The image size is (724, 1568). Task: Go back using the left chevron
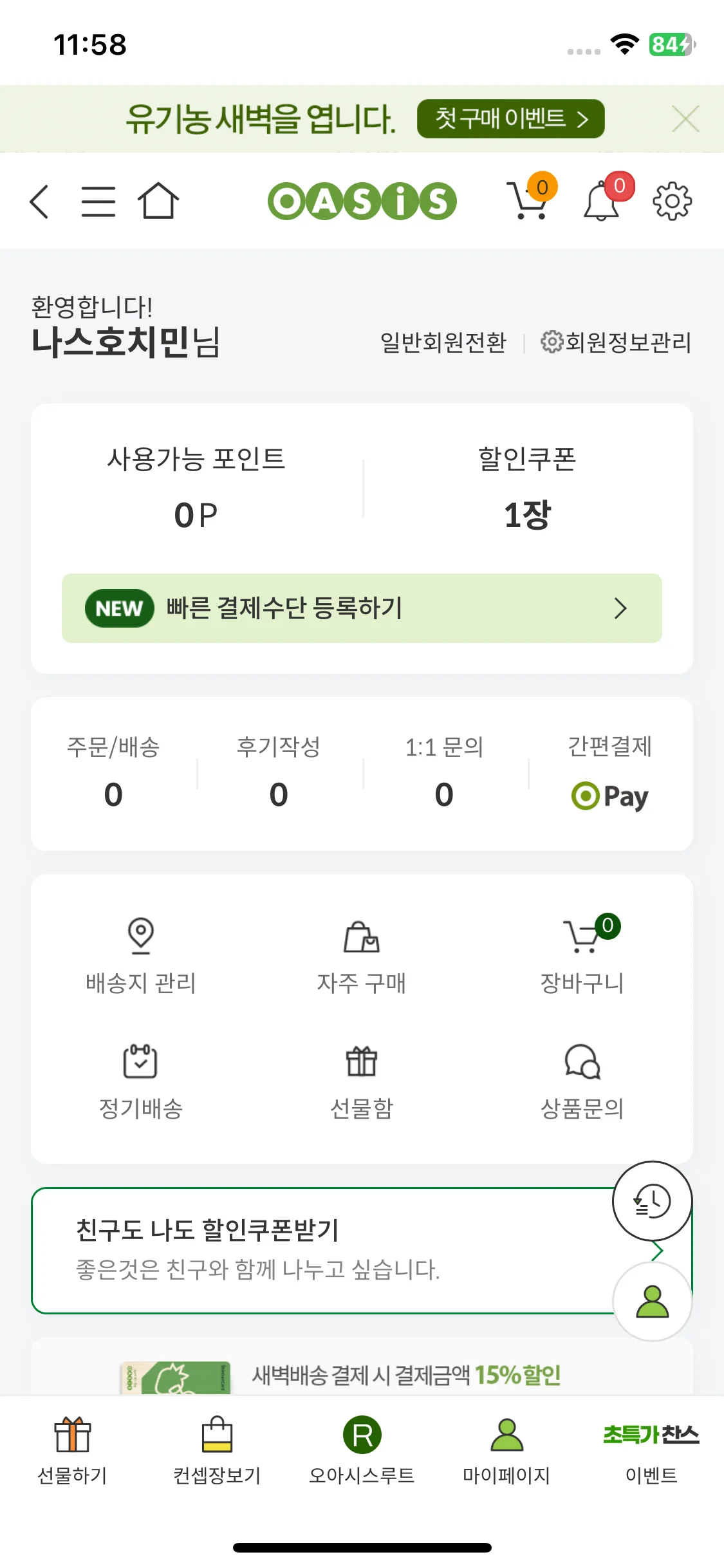pos(40,201)
